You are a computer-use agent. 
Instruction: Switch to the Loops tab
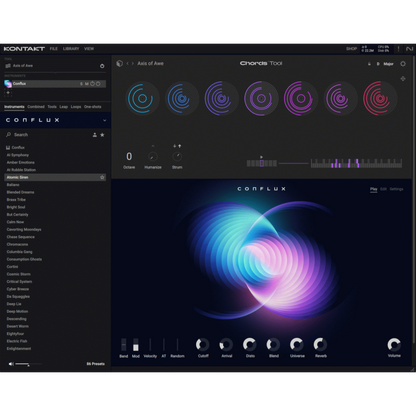76,107
